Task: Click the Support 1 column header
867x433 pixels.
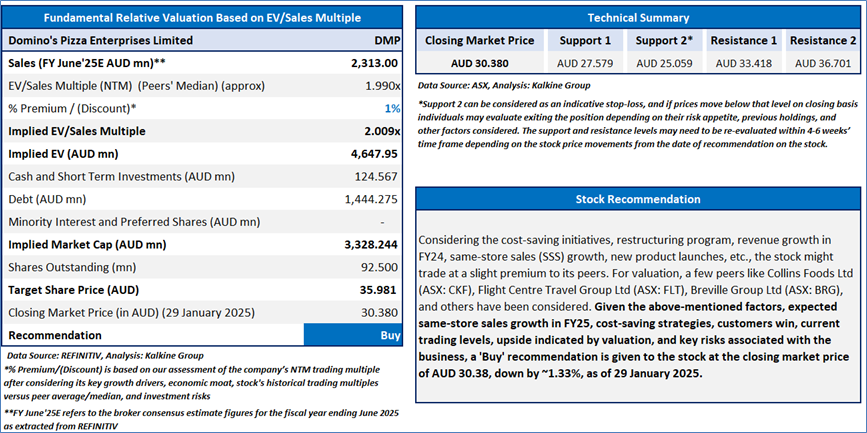Action: pyautogui.click(x=586, y=41)
